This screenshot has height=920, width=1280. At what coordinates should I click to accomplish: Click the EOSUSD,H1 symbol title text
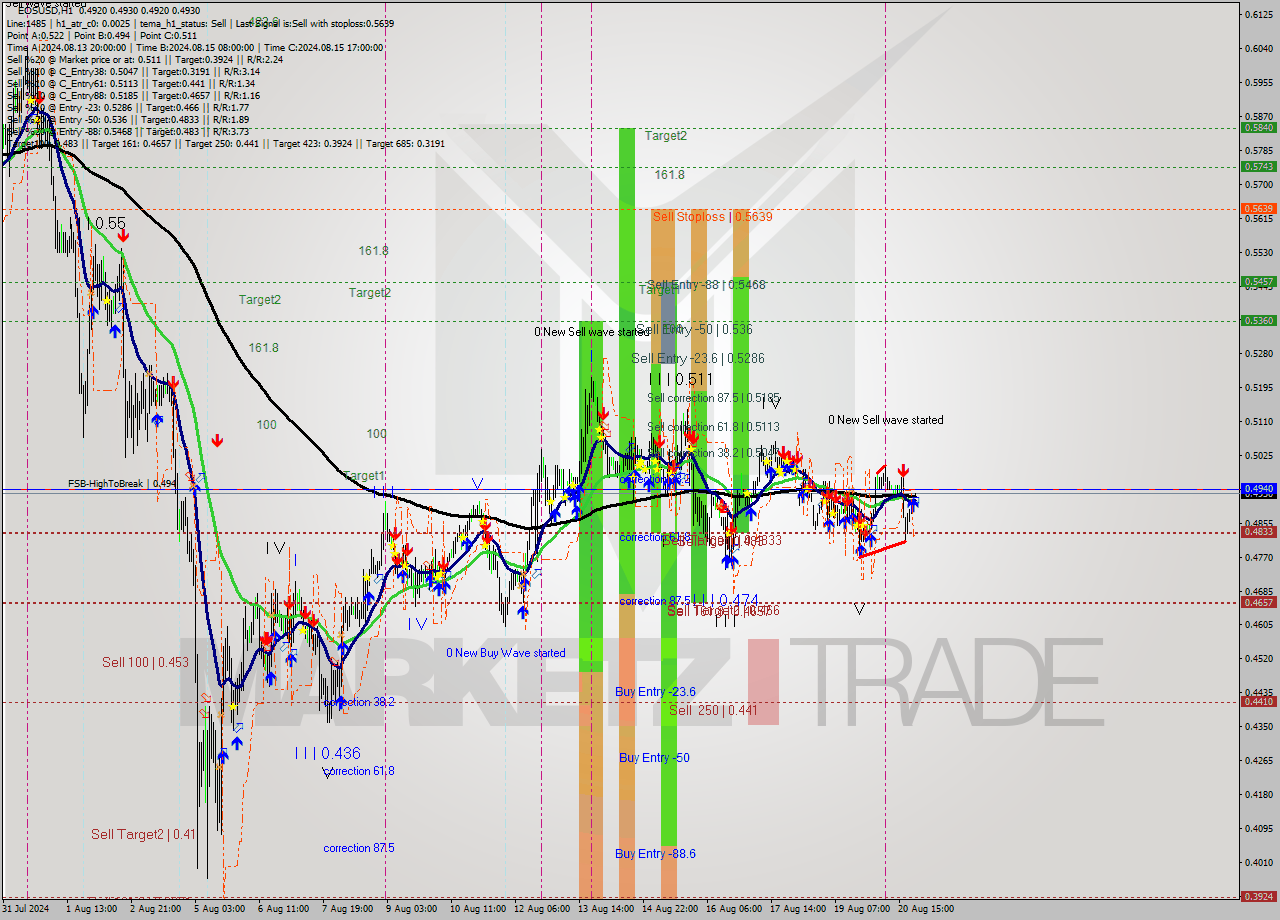[45, 10]
